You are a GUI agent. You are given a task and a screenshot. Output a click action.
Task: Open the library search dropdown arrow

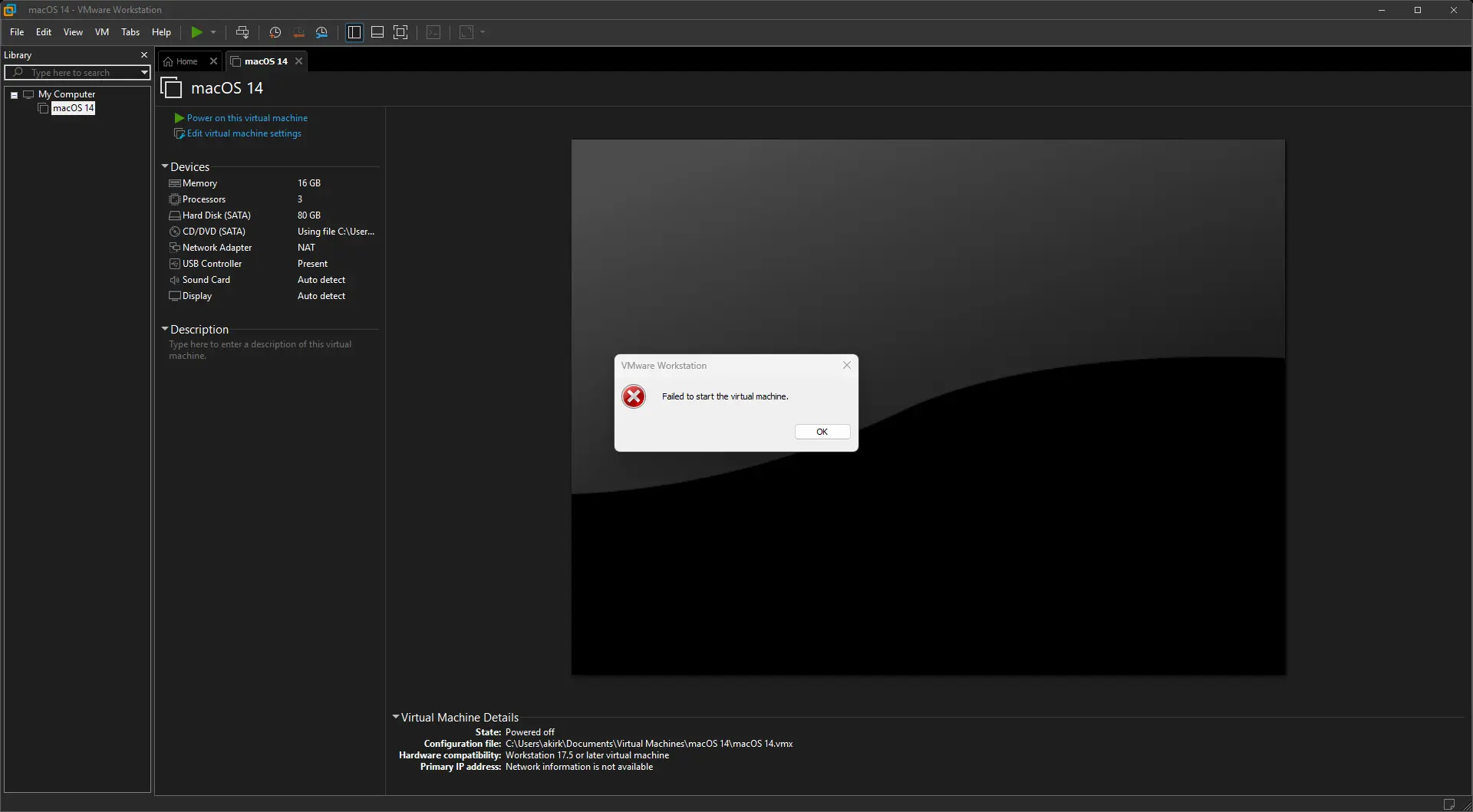click(x=143, y=72)
